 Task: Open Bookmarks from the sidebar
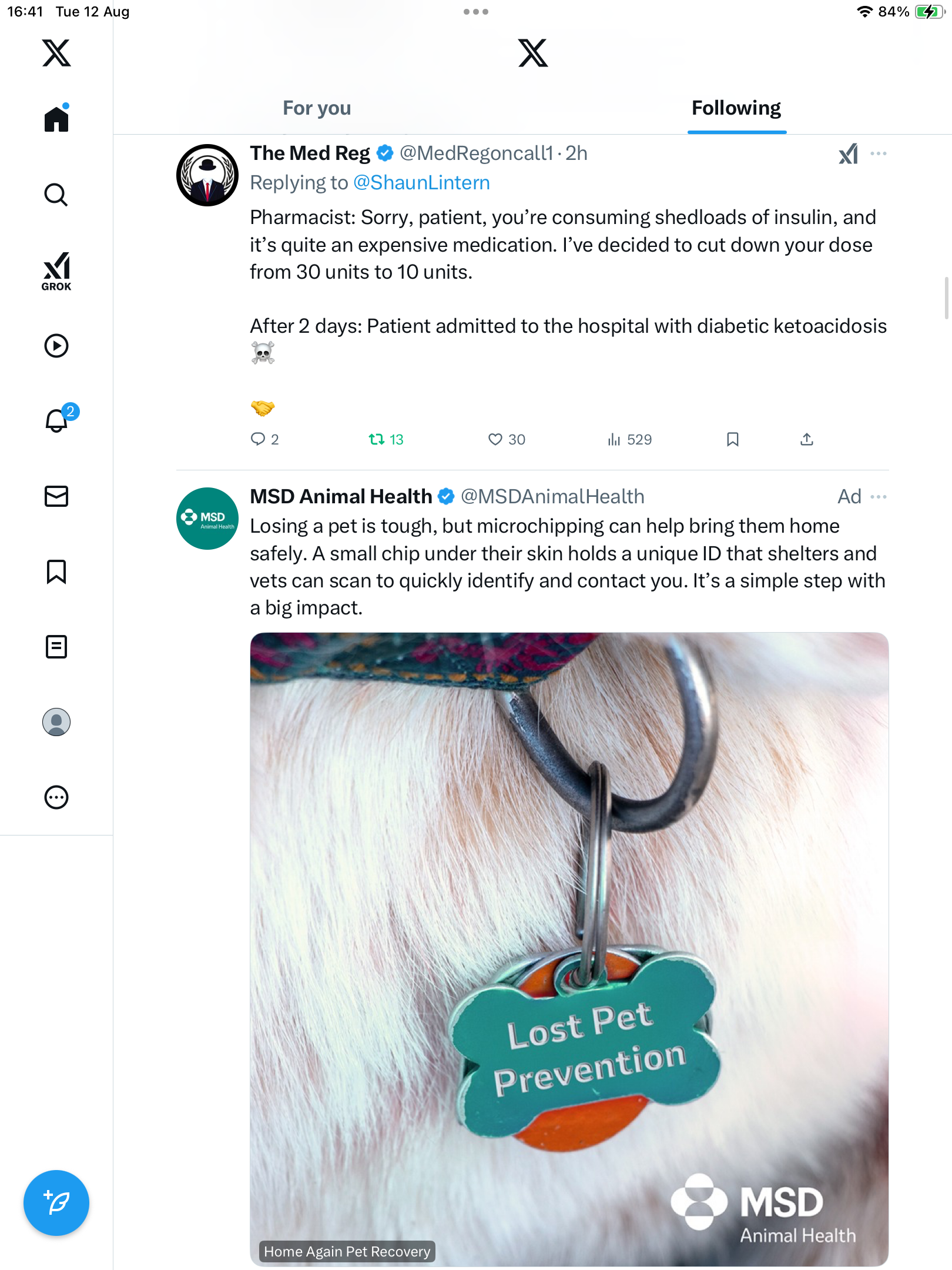pos(56,571)
